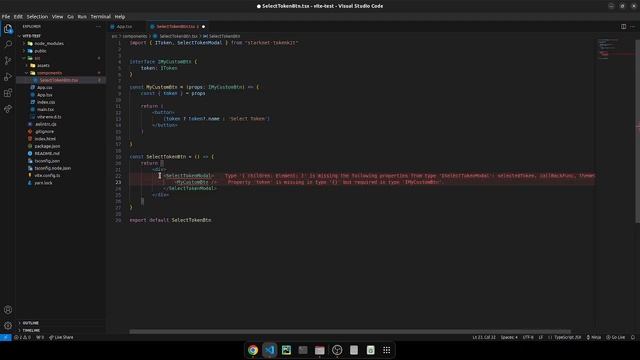Image resolution: width=640 pixels, height=360 pixels.
Task: Click the Go Live status bar button
Action: click(x=616, y=338)
